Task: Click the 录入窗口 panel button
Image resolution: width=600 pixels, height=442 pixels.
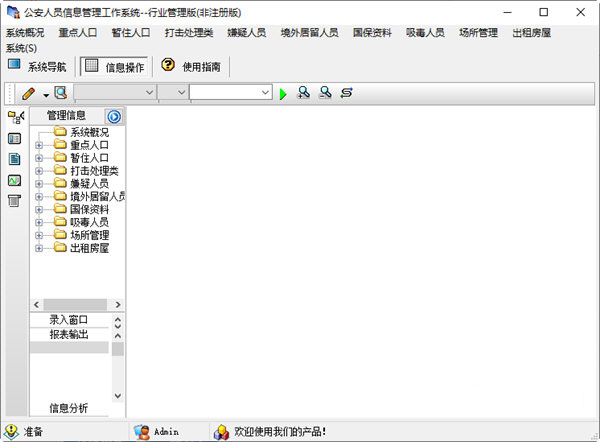Action: [69, 320]
